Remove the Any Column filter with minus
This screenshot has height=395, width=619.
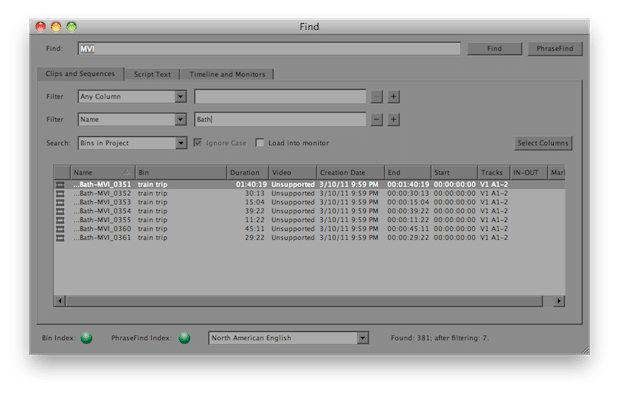(x=377, y=97)
